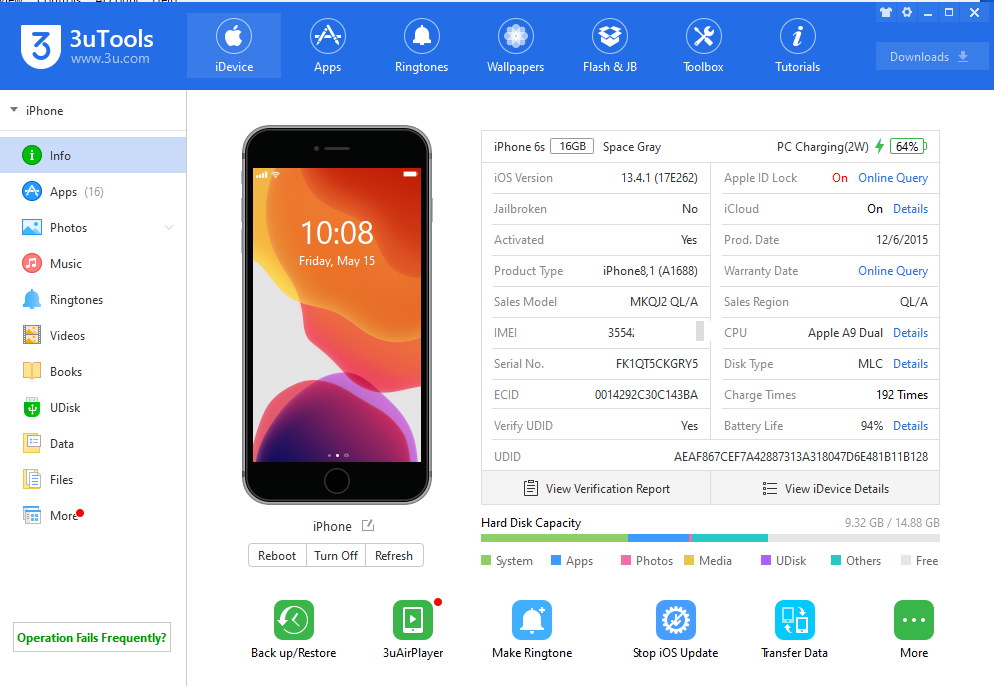Screen dimensions: 994x686
Task: Select Data in the sidebar
Action: pyautogui.click(x=93, y=444)
